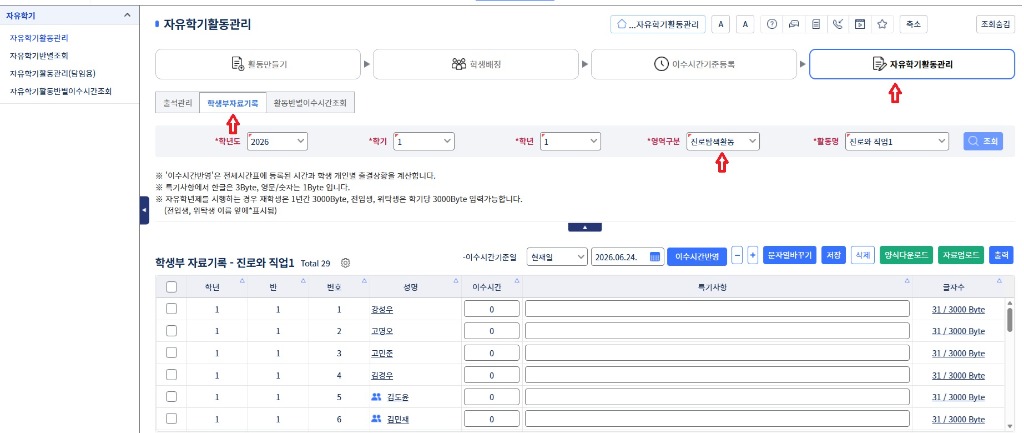Check the row for student 김민재
The width and height of the screenshot is (1024, 433).
171,419
